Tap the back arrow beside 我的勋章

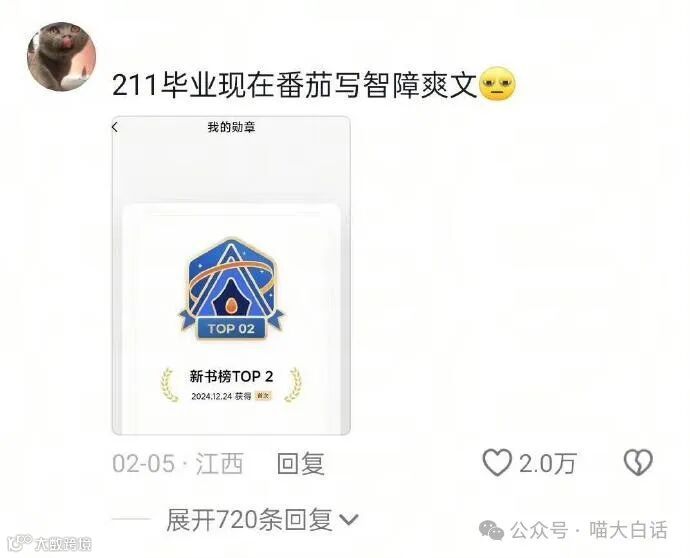click(115, 127)
